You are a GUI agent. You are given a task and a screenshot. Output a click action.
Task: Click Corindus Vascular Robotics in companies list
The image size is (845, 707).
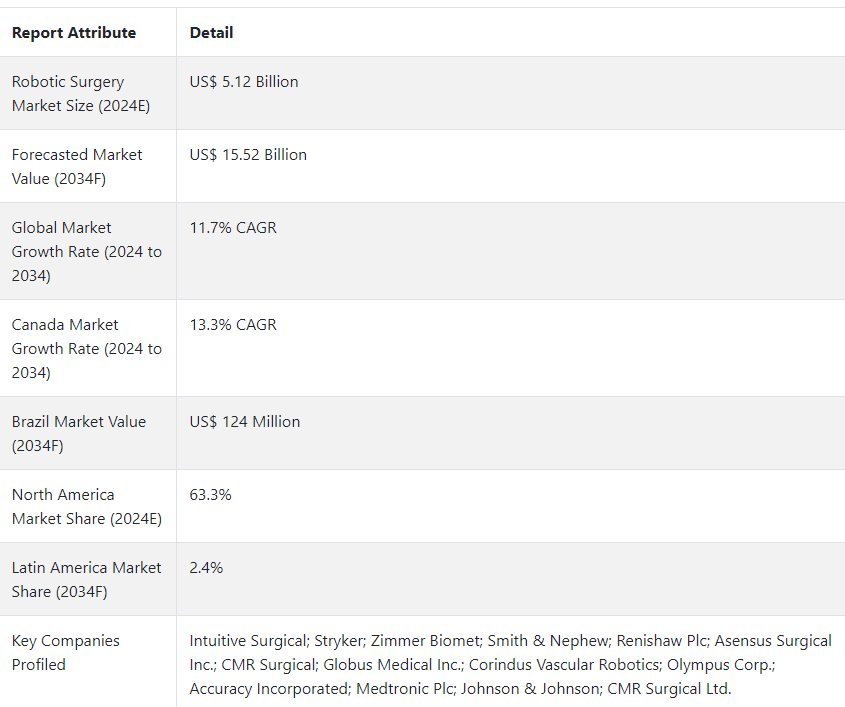tap(565, 664)
